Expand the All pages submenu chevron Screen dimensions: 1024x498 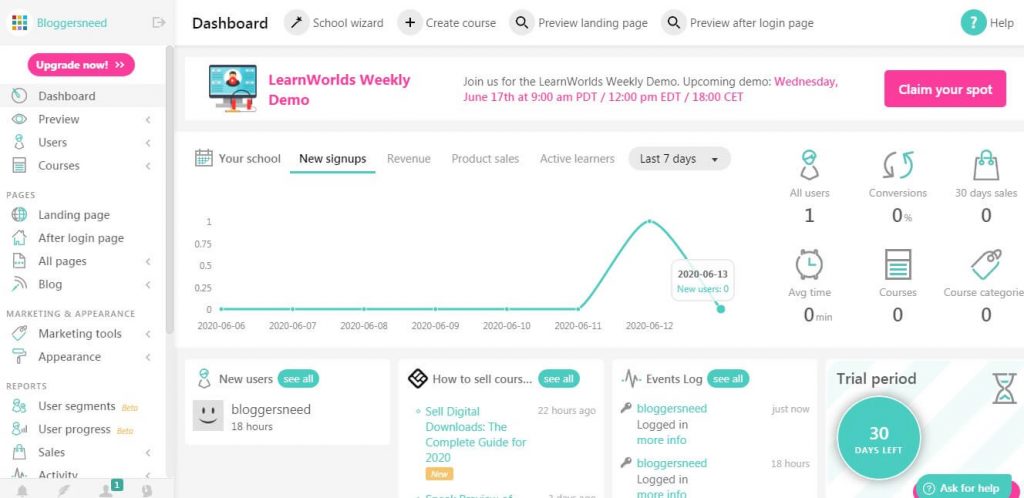click(x=148, y=261)
